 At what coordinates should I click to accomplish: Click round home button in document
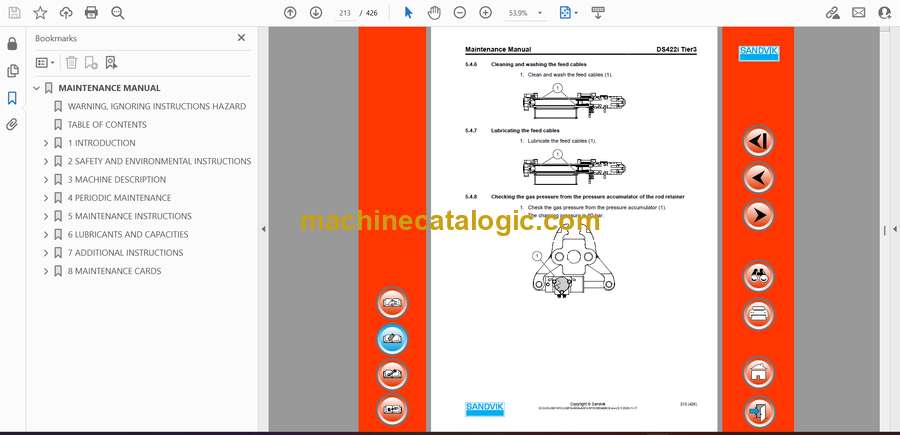coord(758,372)
